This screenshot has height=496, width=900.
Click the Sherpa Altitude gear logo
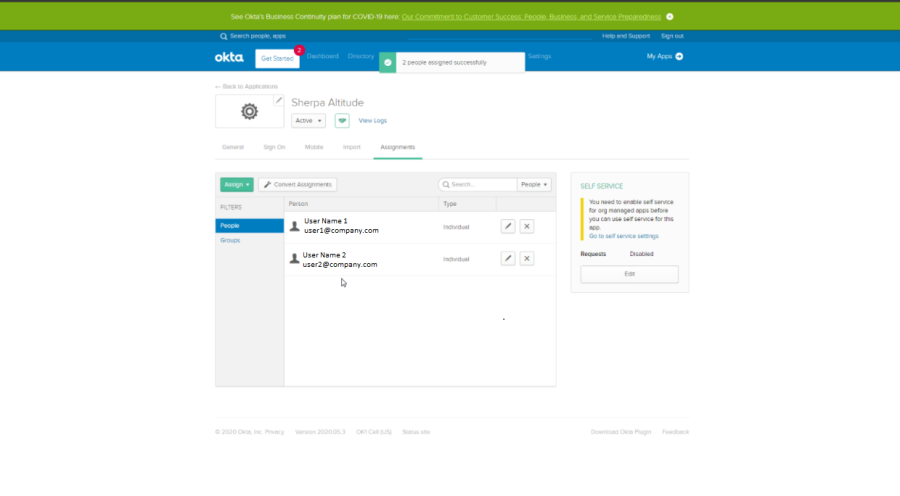pos(249,111)
